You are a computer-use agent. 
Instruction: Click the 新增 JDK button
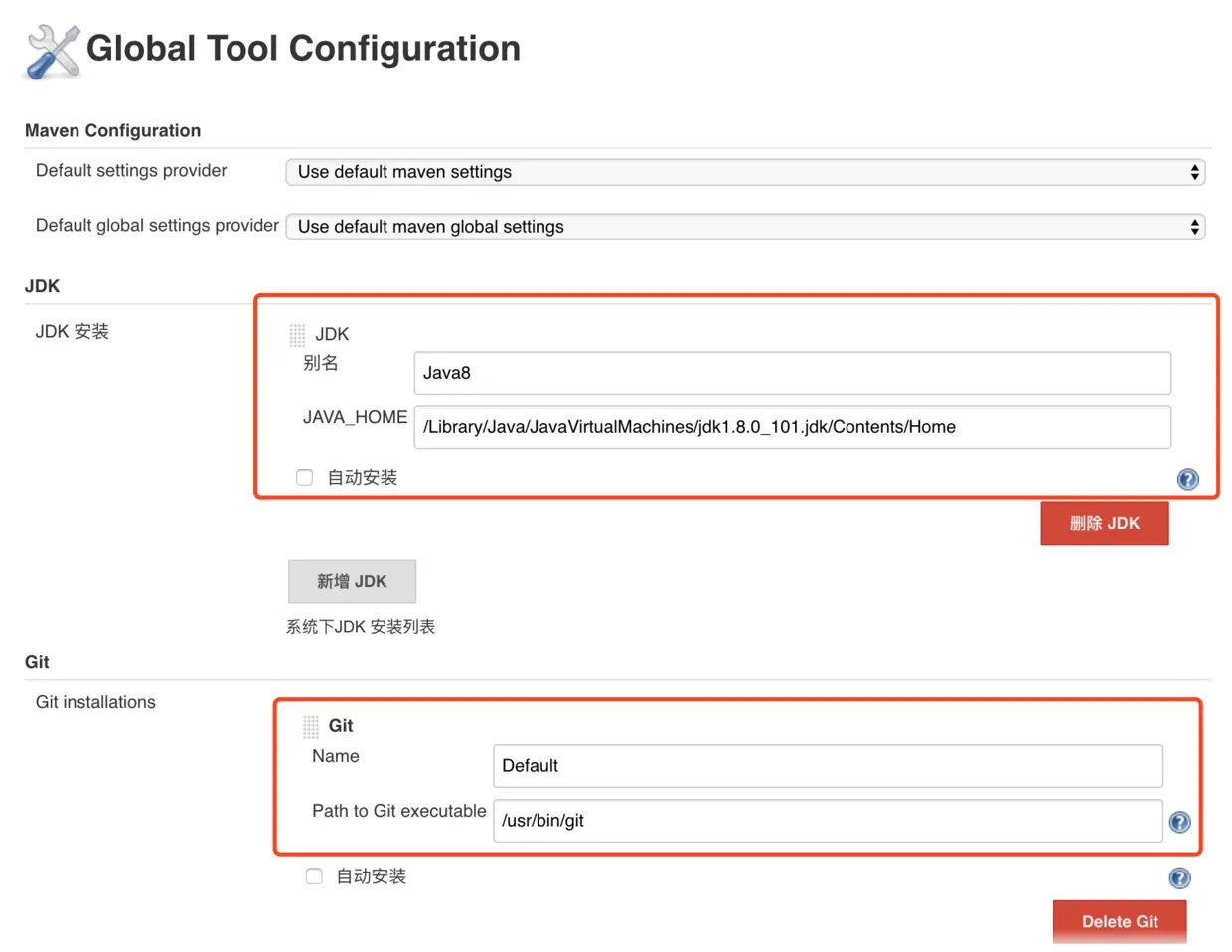pyautogui.click(x=352, y=581)
